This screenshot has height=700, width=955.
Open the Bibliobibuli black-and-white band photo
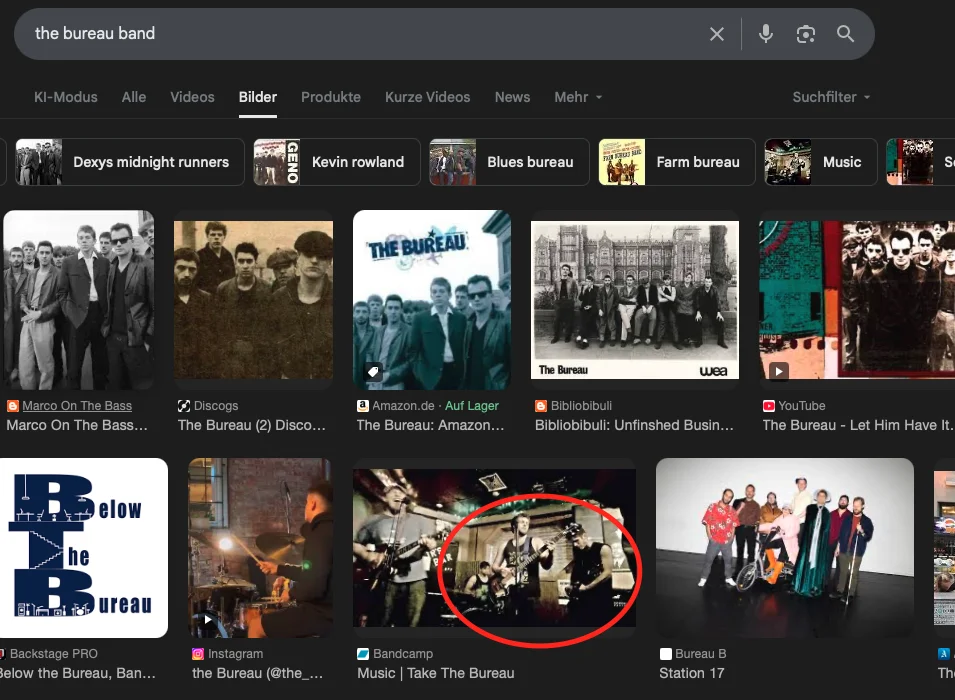pos(635,300)
